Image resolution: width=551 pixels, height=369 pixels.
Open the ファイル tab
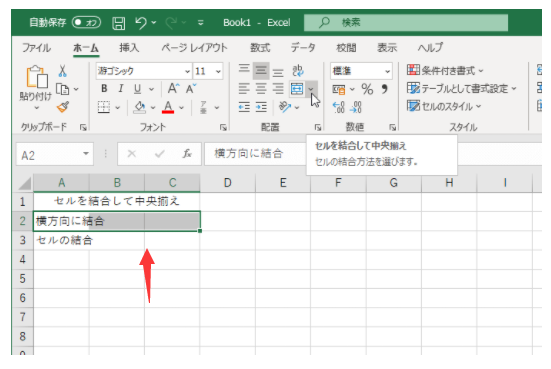(x=37, y=48)
